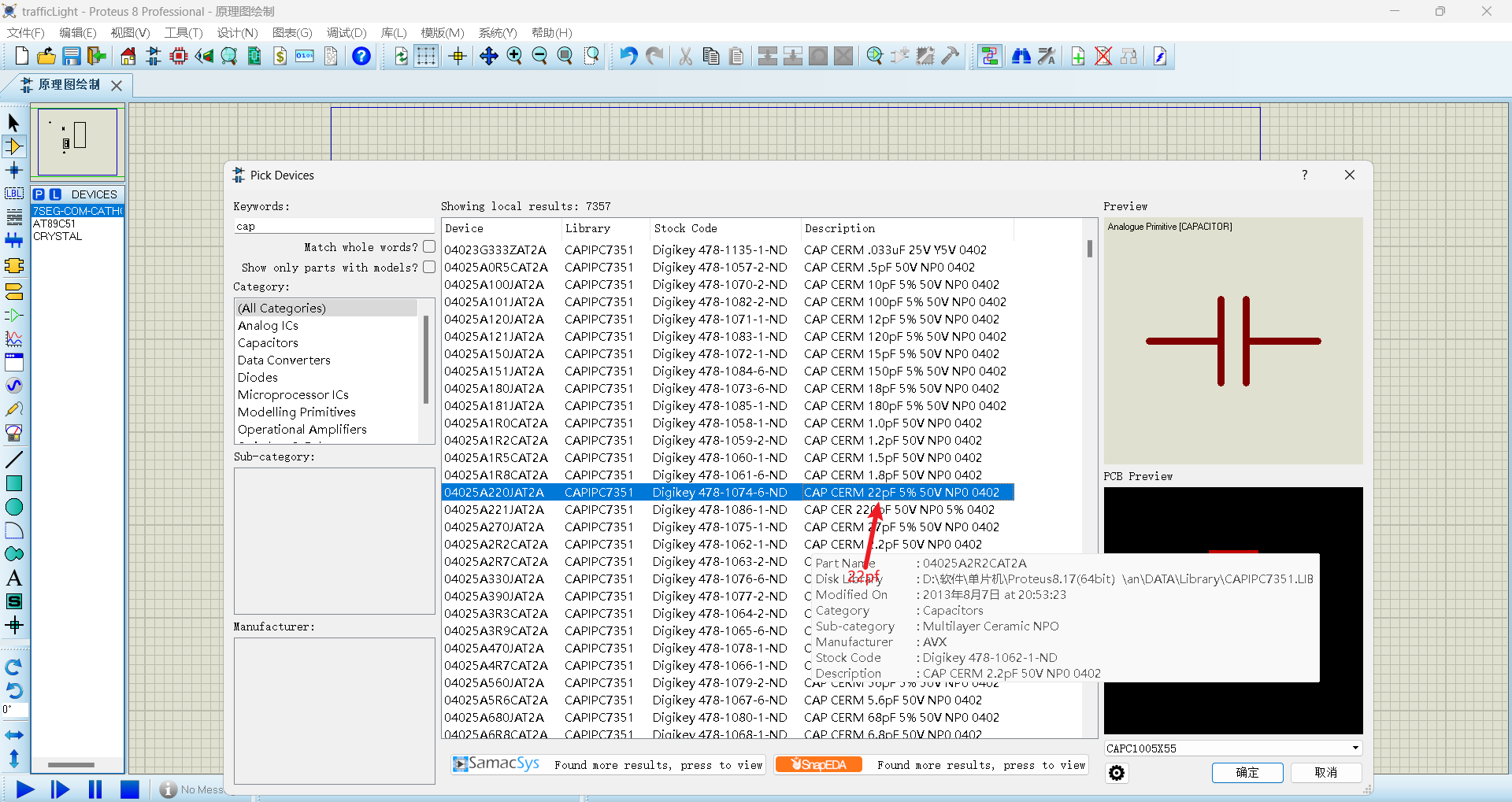Undo the last action with the blue arrow
1512x802 pixels.
click(628, 56)
